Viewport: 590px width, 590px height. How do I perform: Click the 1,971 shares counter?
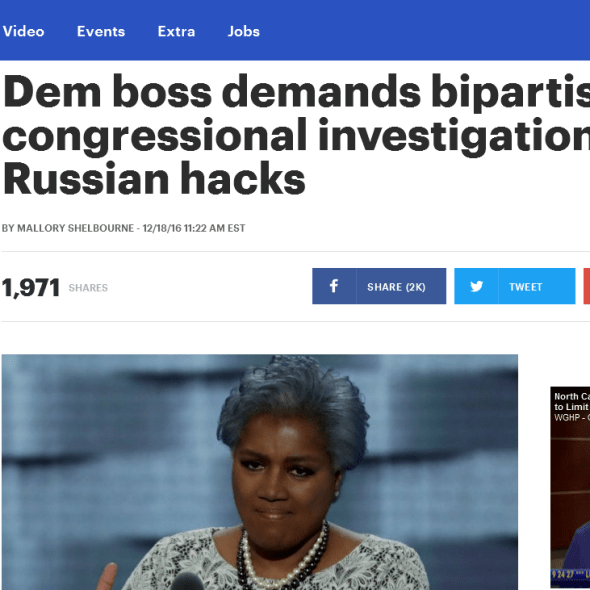coord(31,288)
